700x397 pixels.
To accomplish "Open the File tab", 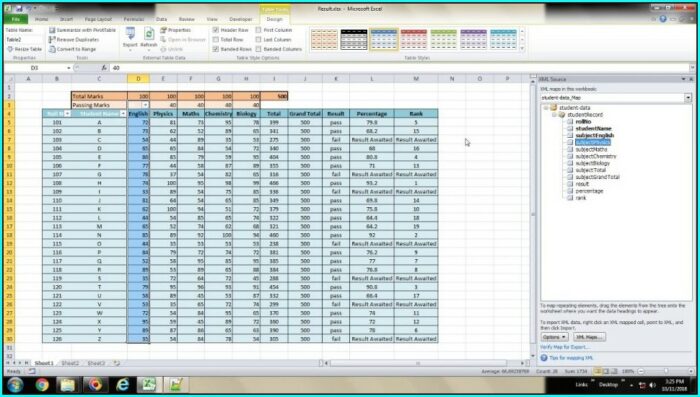I will 16,19.
